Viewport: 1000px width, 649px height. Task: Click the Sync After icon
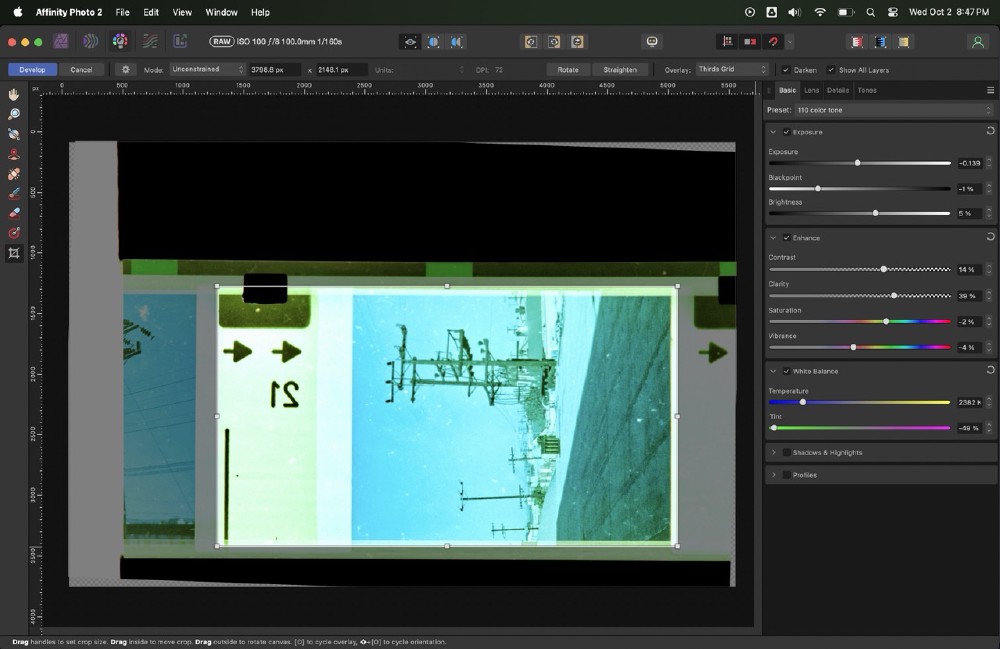coord(554,42)
